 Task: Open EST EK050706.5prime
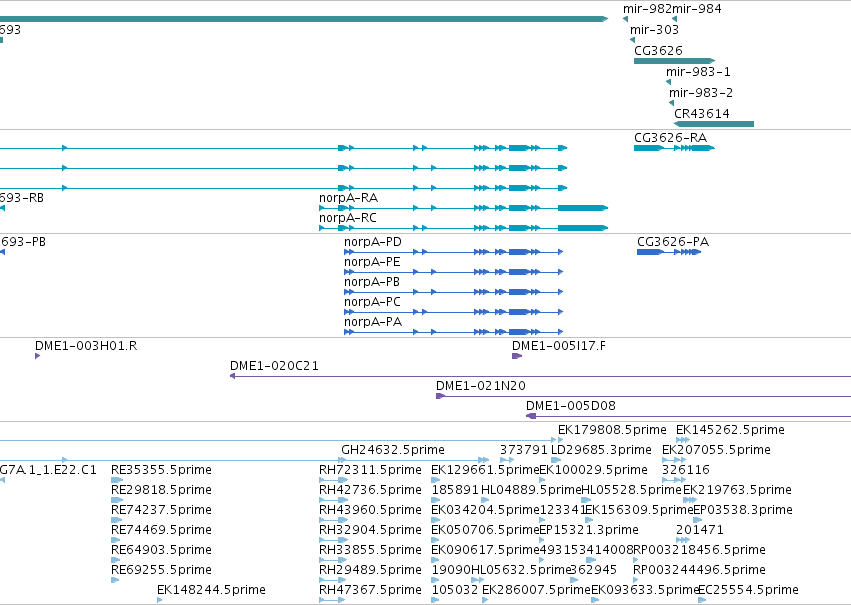pos(485,531)
